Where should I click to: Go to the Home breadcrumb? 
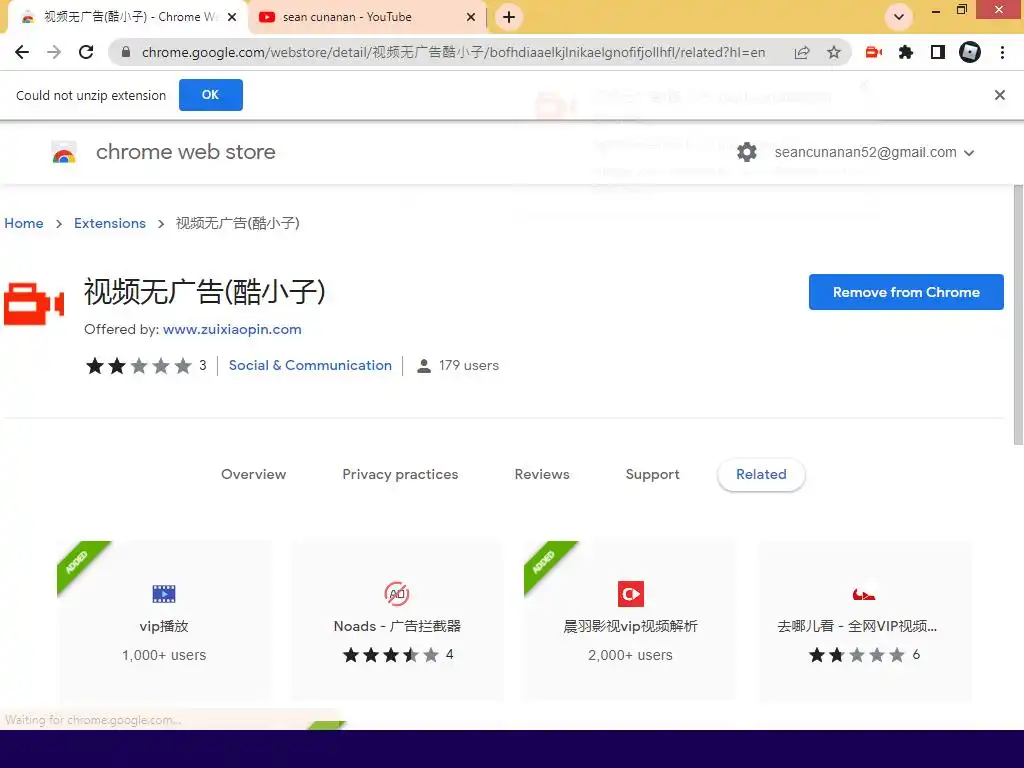coord(24,223)
